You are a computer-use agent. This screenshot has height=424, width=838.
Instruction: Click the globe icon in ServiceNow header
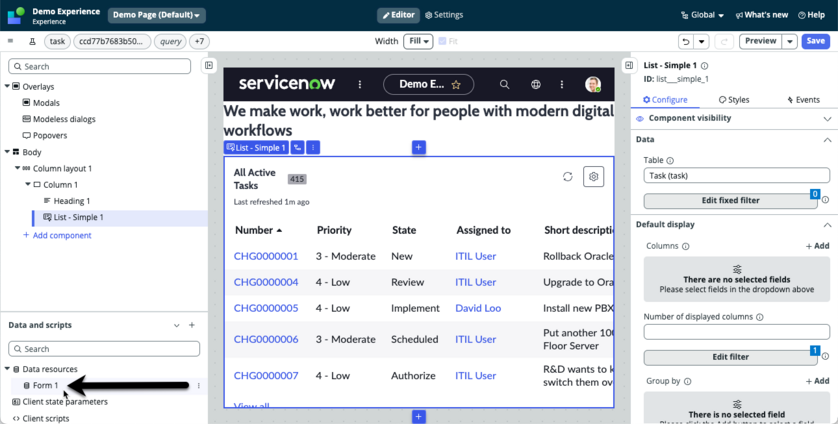pos(536,84)
